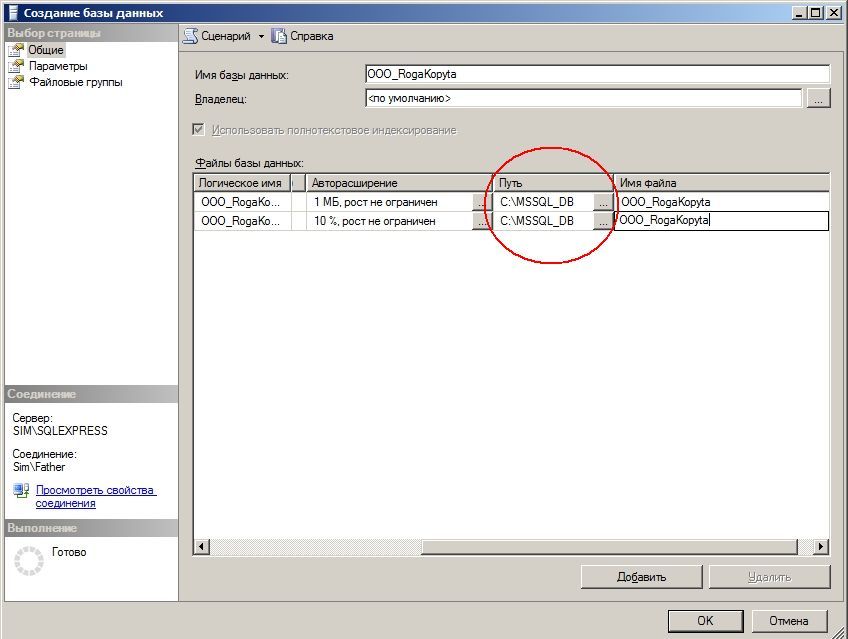Click the Авторасширение column header
The width and height of the screenshot is (848, 639).
[399, 183]
